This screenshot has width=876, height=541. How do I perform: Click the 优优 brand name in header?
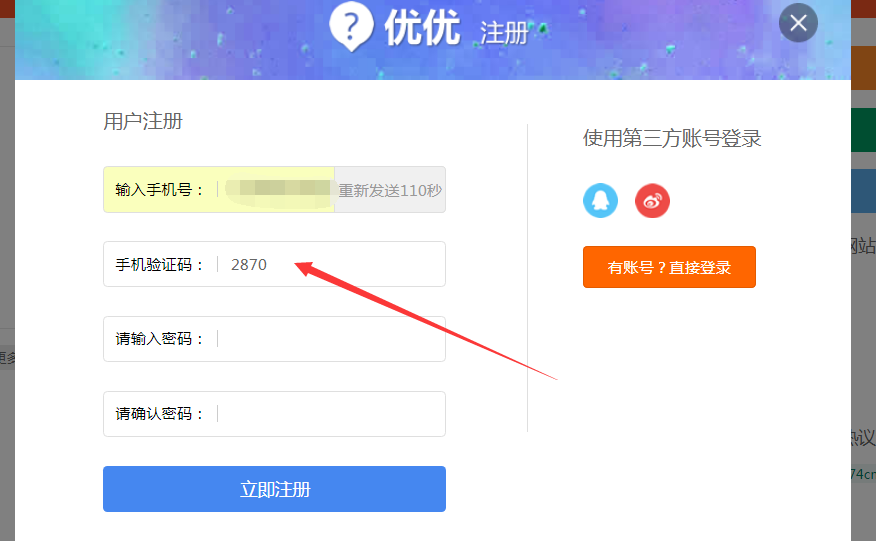tap(422, 28)
